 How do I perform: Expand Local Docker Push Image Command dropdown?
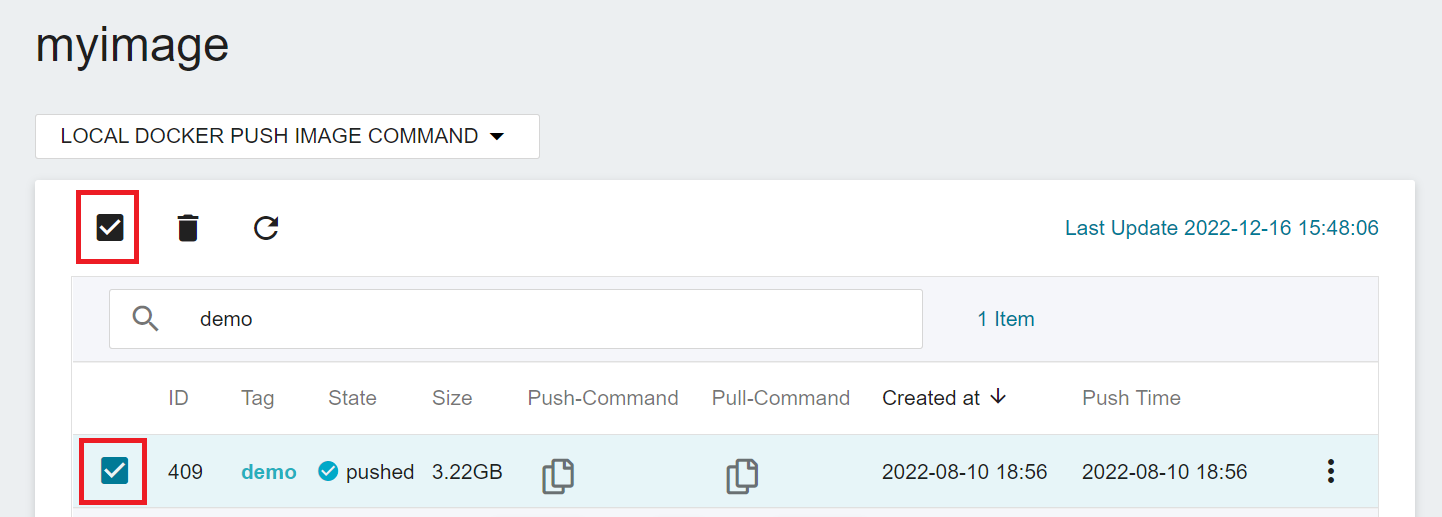pos(287,136)
